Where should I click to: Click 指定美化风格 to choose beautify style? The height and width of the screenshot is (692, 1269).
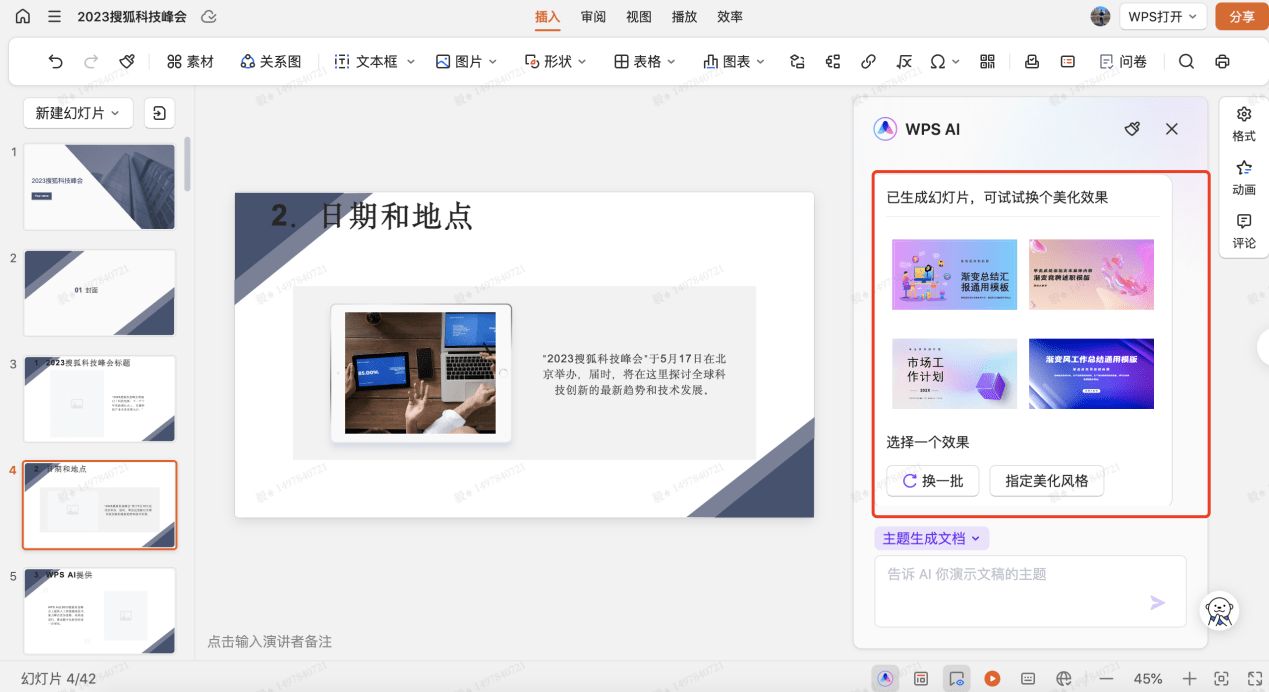(x=1046, y=481)
